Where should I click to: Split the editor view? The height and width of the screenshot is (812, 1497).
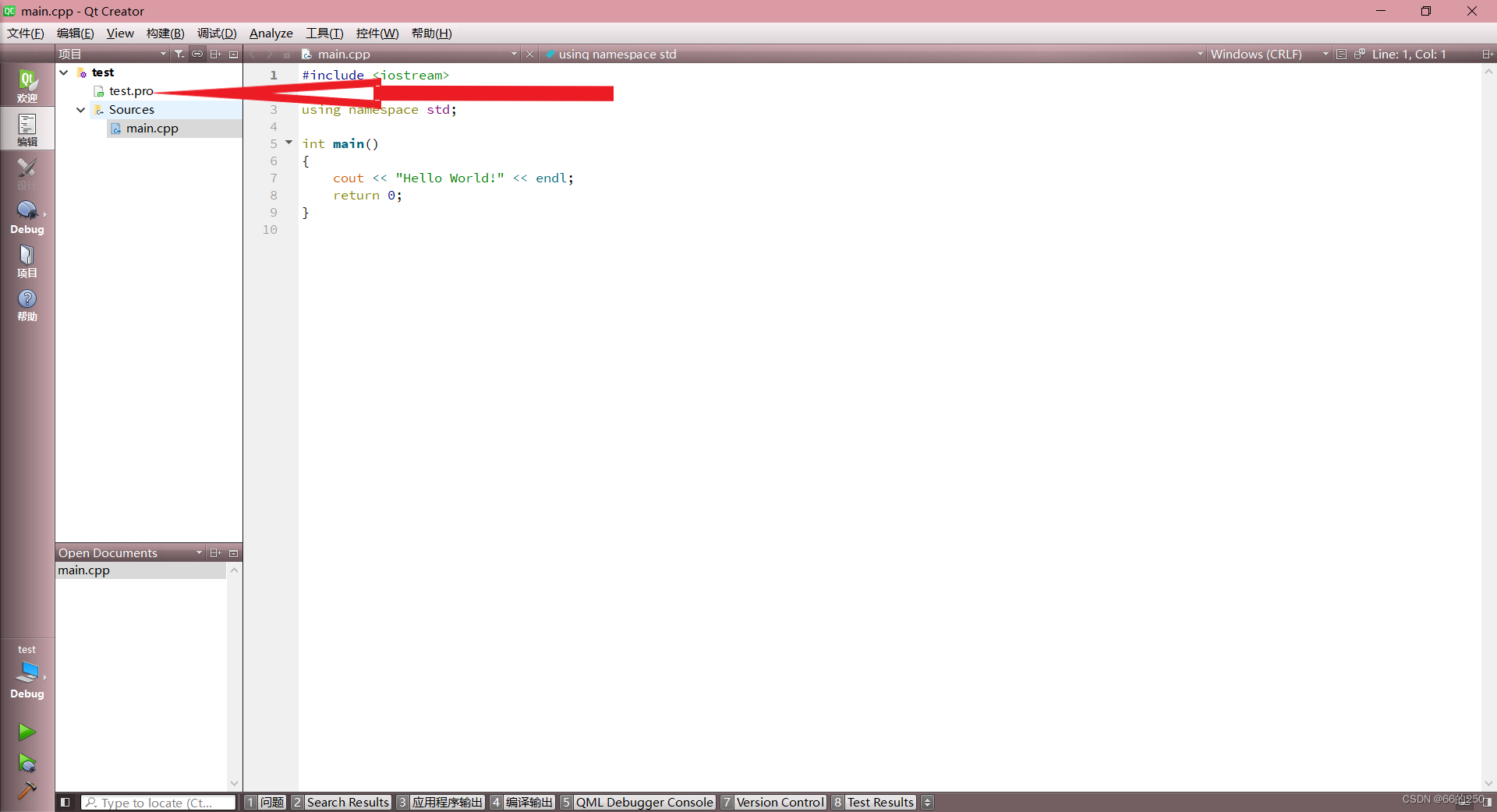tap(1488, 54)
